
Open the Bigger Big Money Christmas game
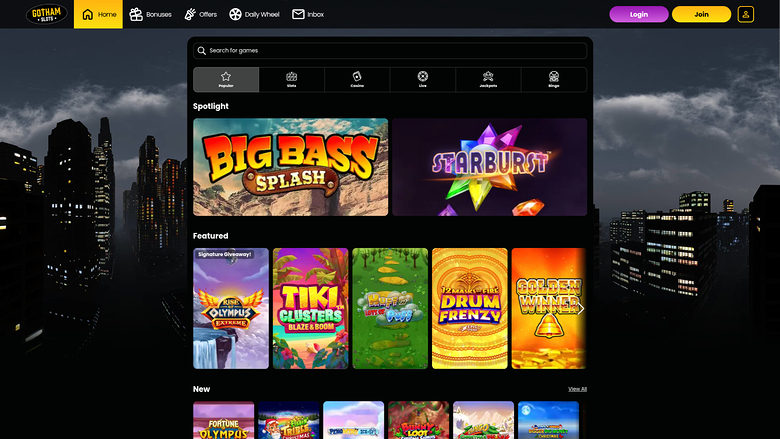click(x=548, y=420)
